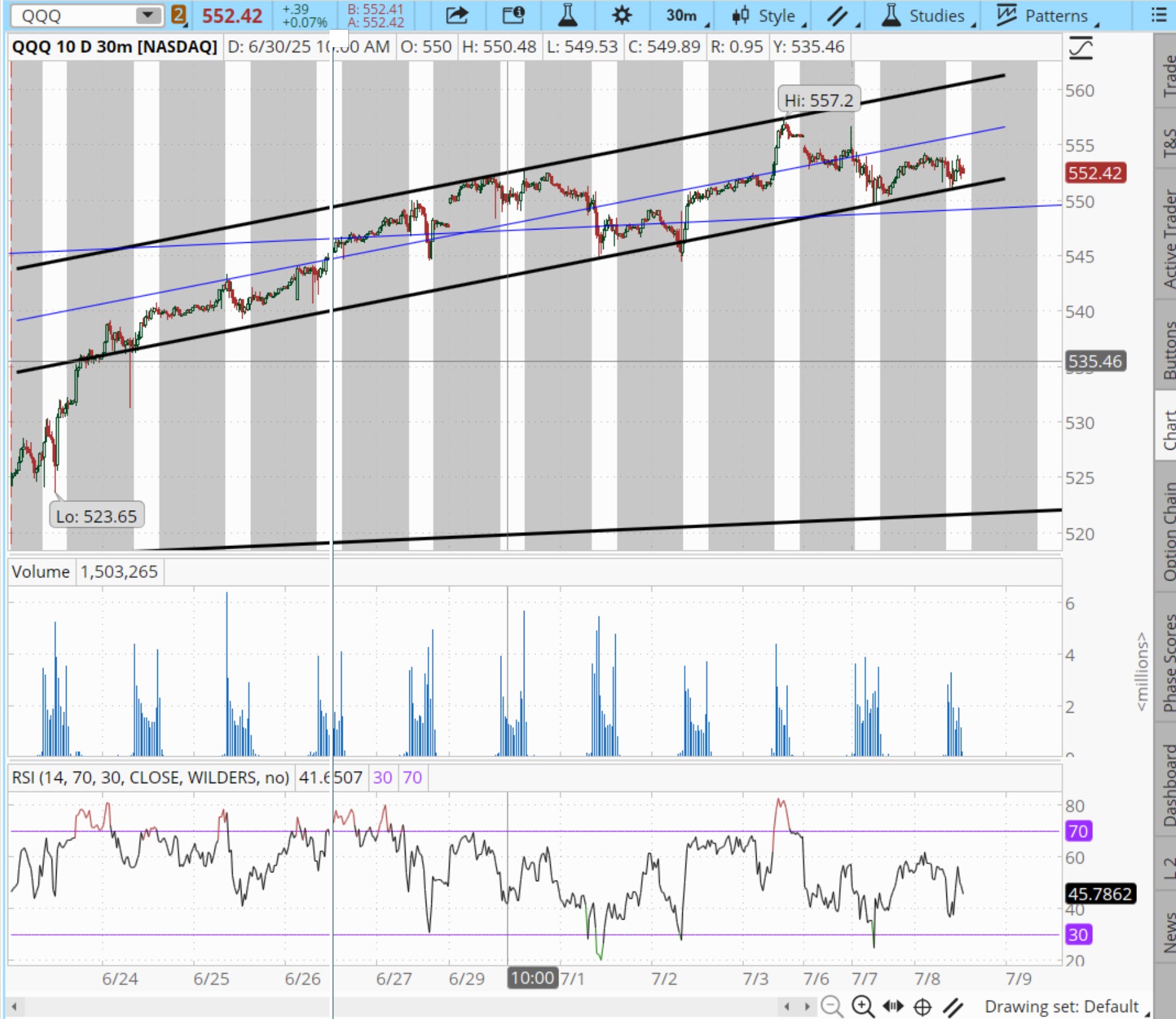1176x1019 pixels.
Task: Click the 6/24 date label on time axis
Action: [x=120, y=979]
